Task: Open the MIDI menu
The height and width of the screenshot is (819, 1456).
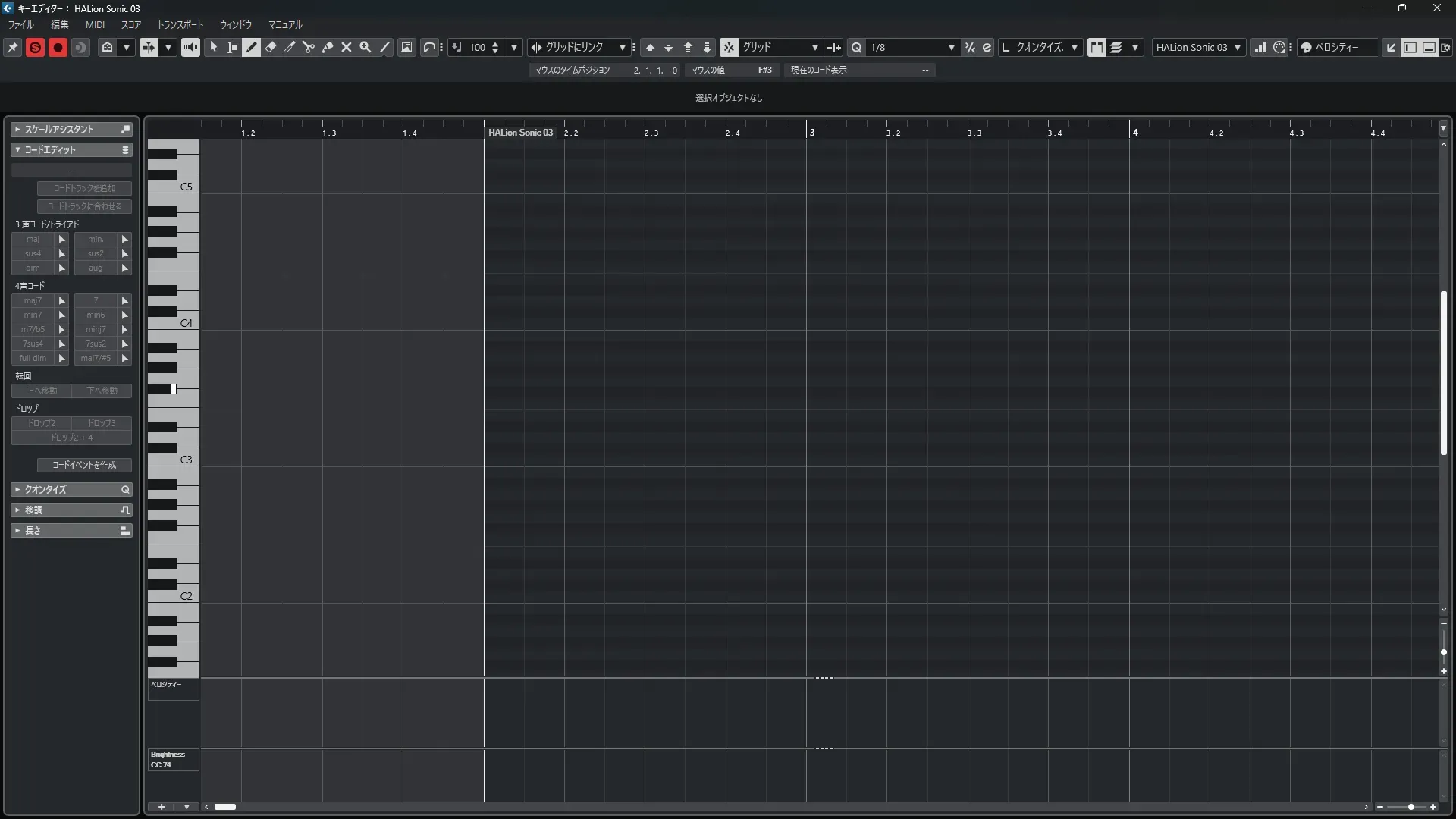Action: 95,24
